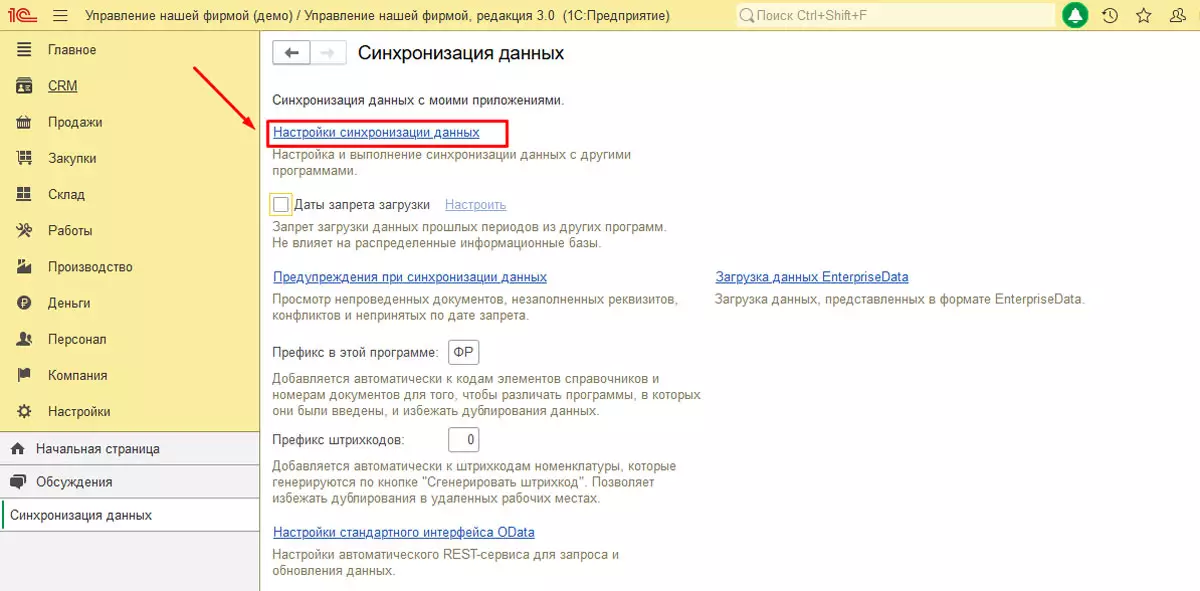Image resolution: width=1200 pixels, height=591 pixels.
Task: Click the Производство factory icon
Action: (x=25, y=267)
